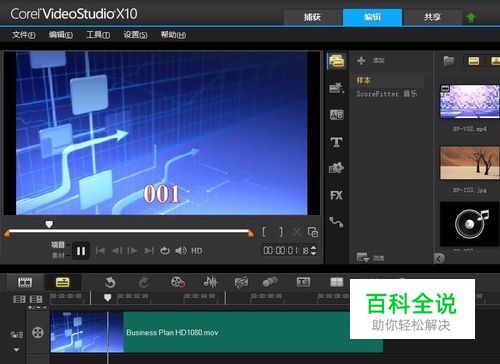Toggle show photos filter in library

[x=495, y=61]
